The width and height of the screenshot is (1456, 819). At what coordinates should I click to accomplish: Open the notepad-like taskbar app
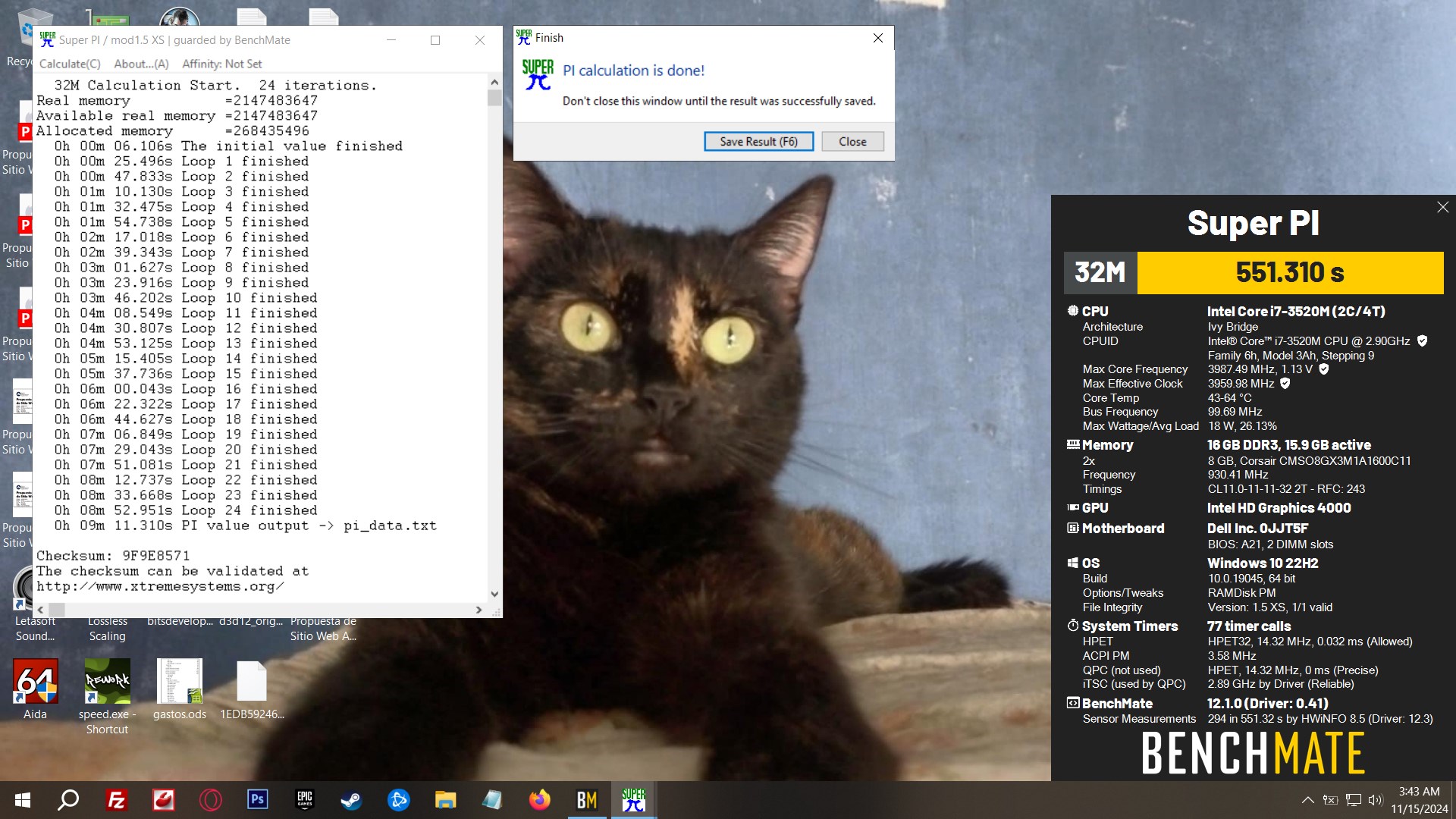(x=492, y=800)
